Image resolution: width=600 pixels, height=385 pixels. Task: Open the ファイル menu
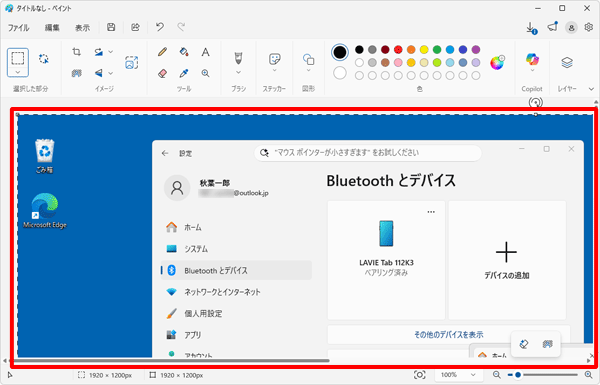coord(18,28)
